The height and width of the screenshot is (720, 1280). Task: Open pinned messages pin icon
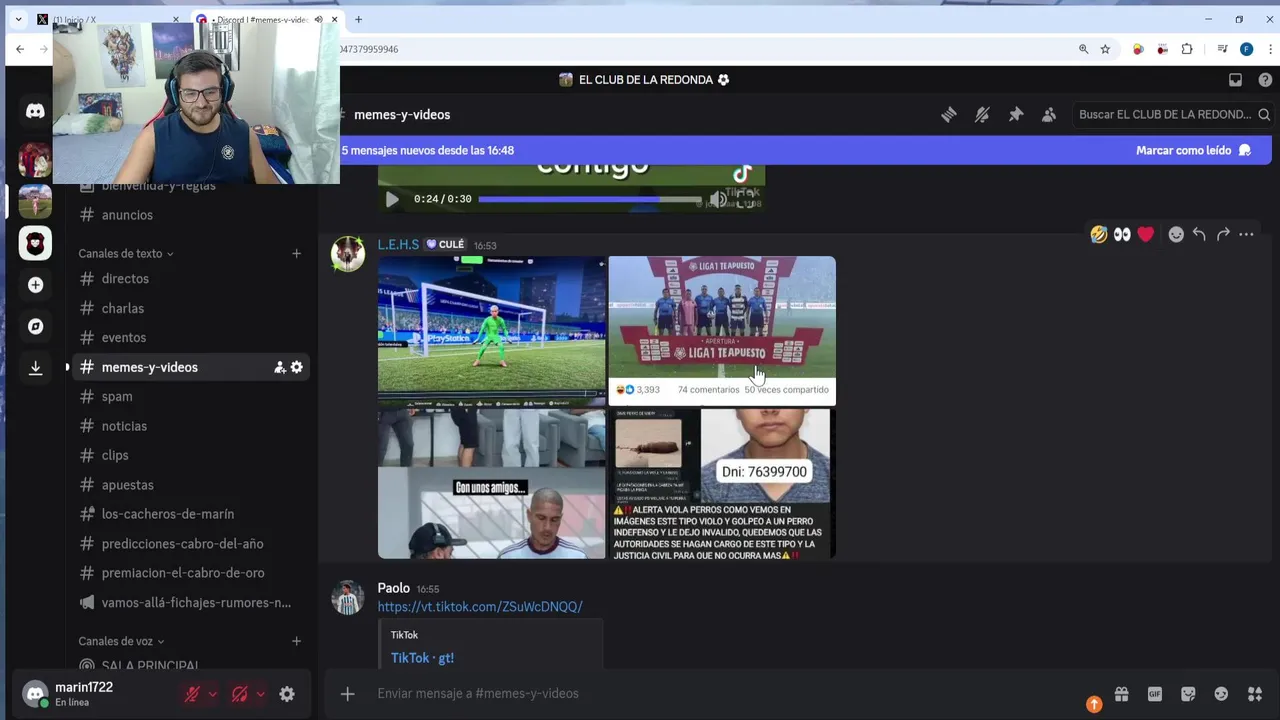1015,115
